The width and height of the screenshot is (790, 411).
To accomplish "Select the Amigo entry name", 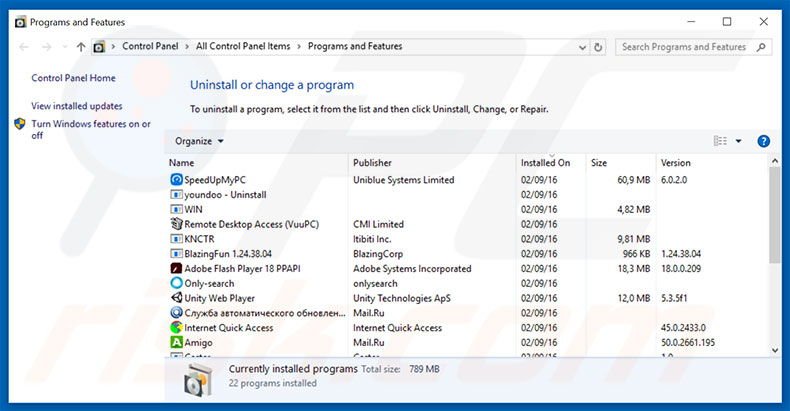I will pos(199,342).
